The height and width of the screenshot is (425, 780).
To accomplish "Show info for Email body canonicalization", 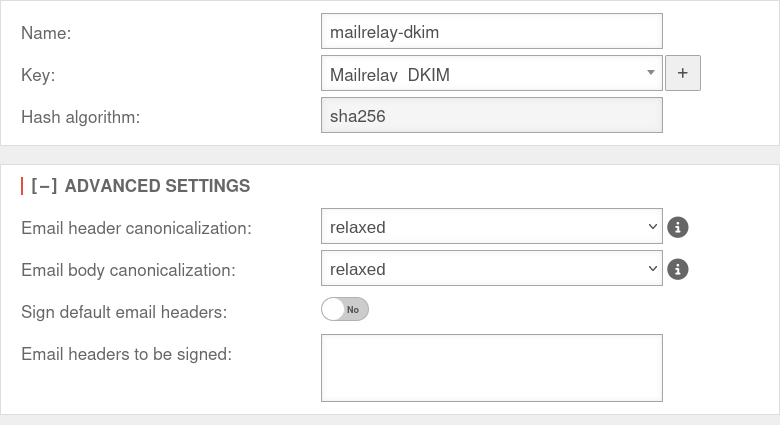I will click(x=678, y=269).
